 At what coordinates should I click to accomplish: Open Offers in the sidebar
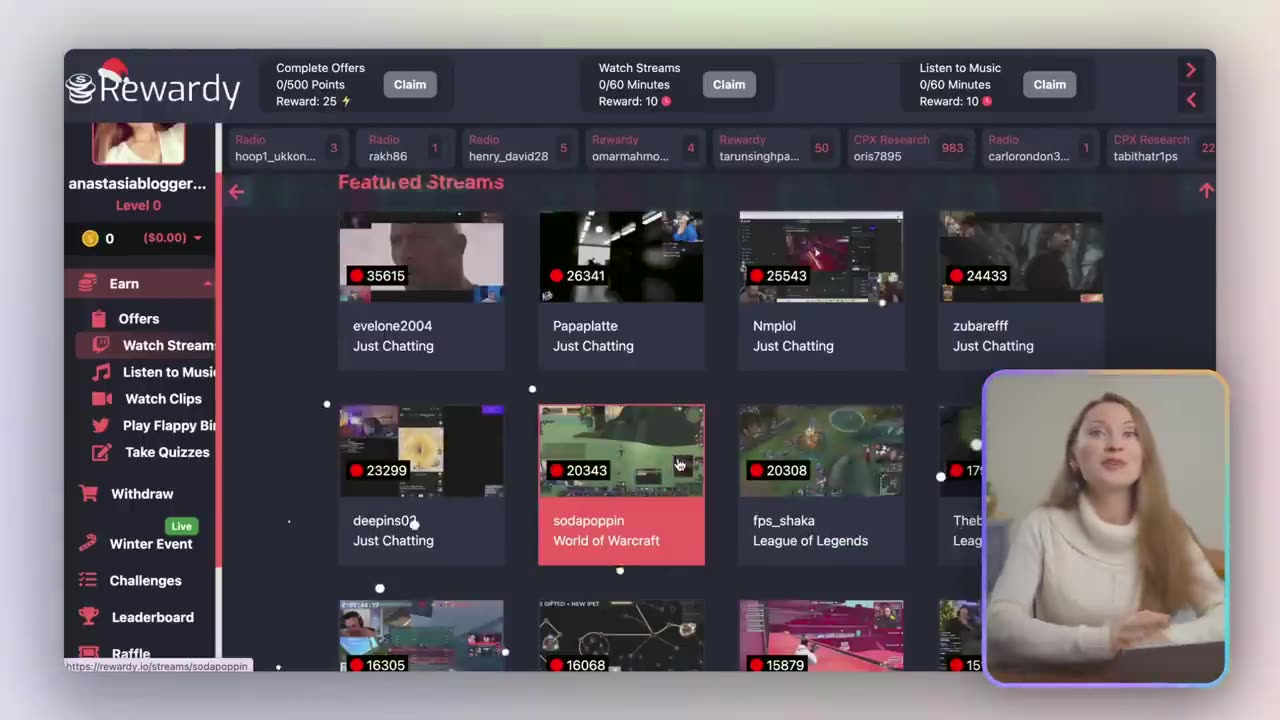pos(138,319)
